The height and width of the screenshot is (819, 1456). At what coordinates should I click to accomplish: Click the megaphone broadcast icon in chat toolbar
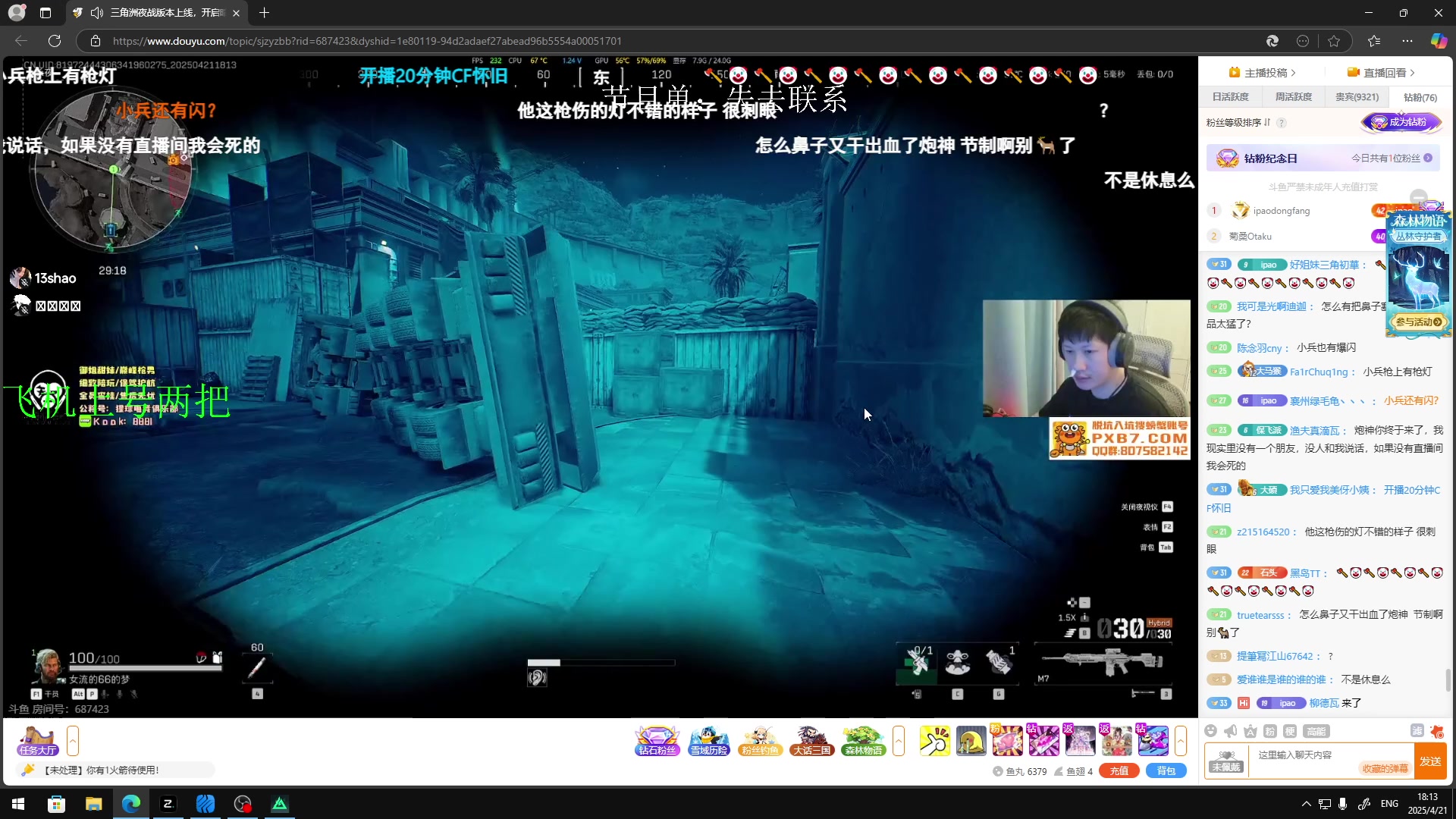click(x=1231, y=731)
